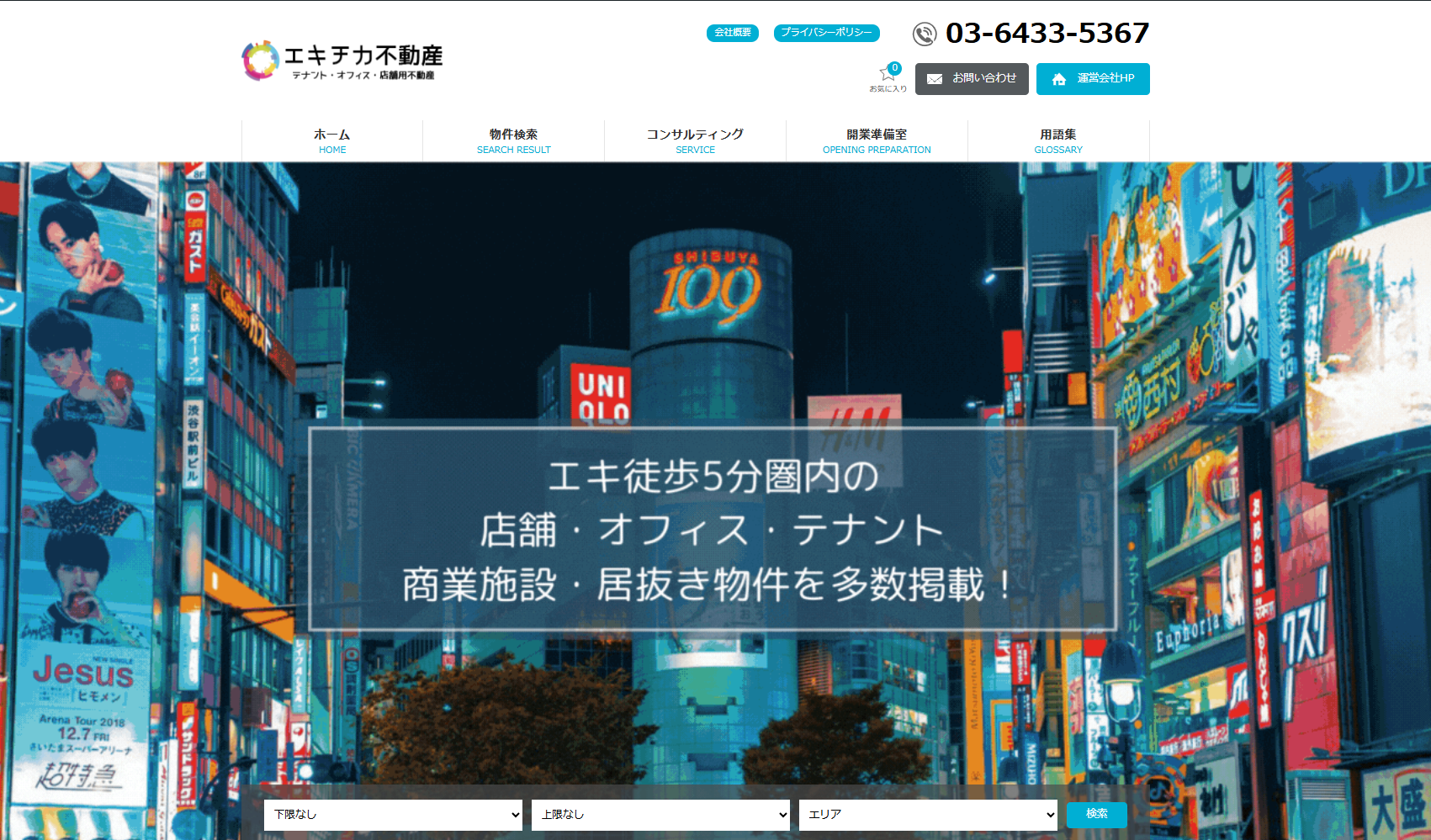Image resolution: width=1431 pixels, height=840 pixels.
Task: Click the favorites count badge
Action: coord(895,68)
